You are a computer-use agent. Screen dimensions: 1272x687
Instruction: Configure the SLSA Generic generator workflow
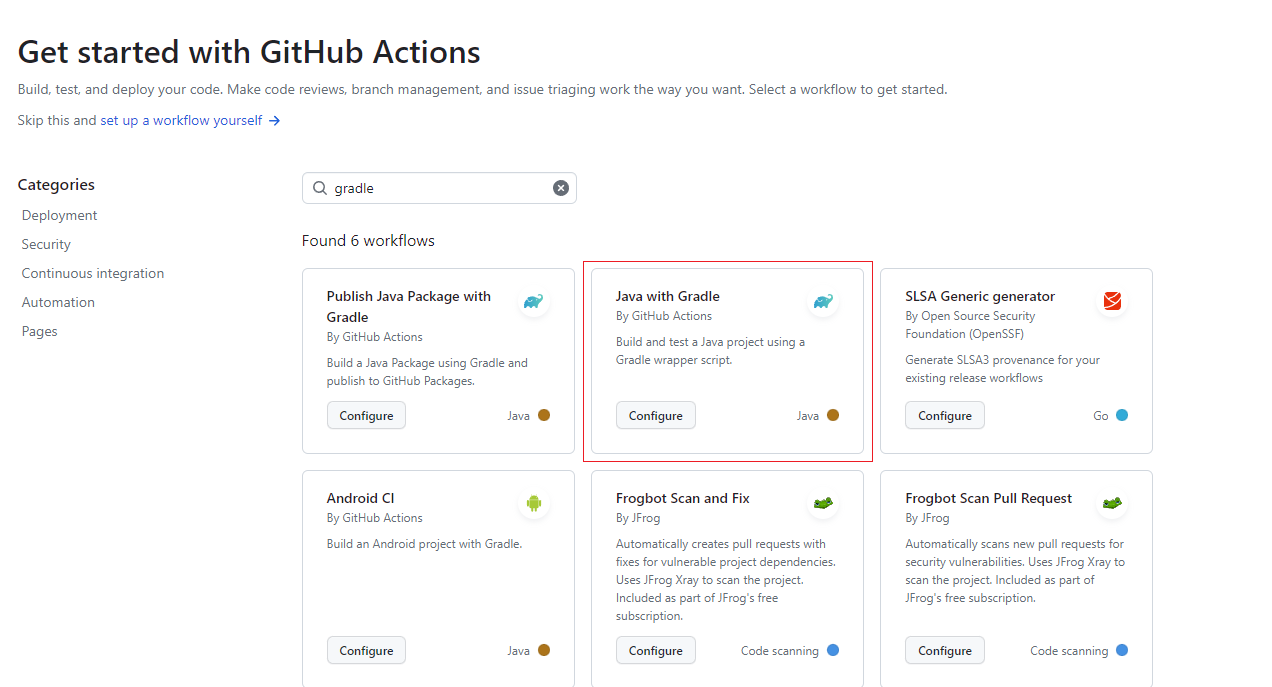click(945, 415)
